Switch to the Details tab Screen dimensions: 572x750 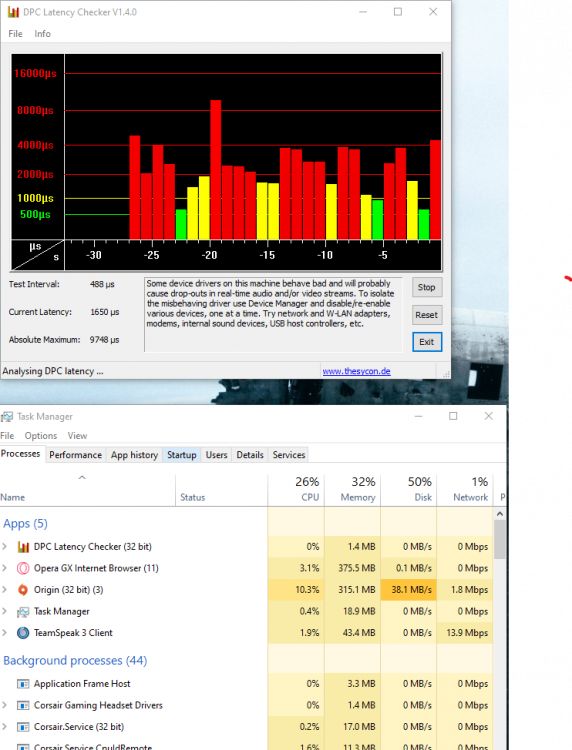tap(250, 455)
